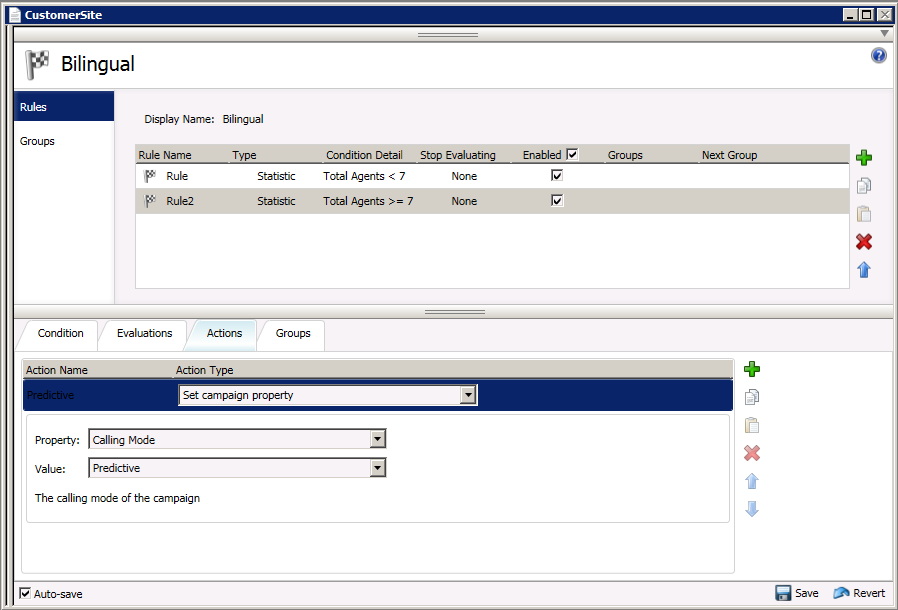Open the Action Type dropdown
Screen dimensions: 898x610
pyautogui.click(x=468, y=394)
